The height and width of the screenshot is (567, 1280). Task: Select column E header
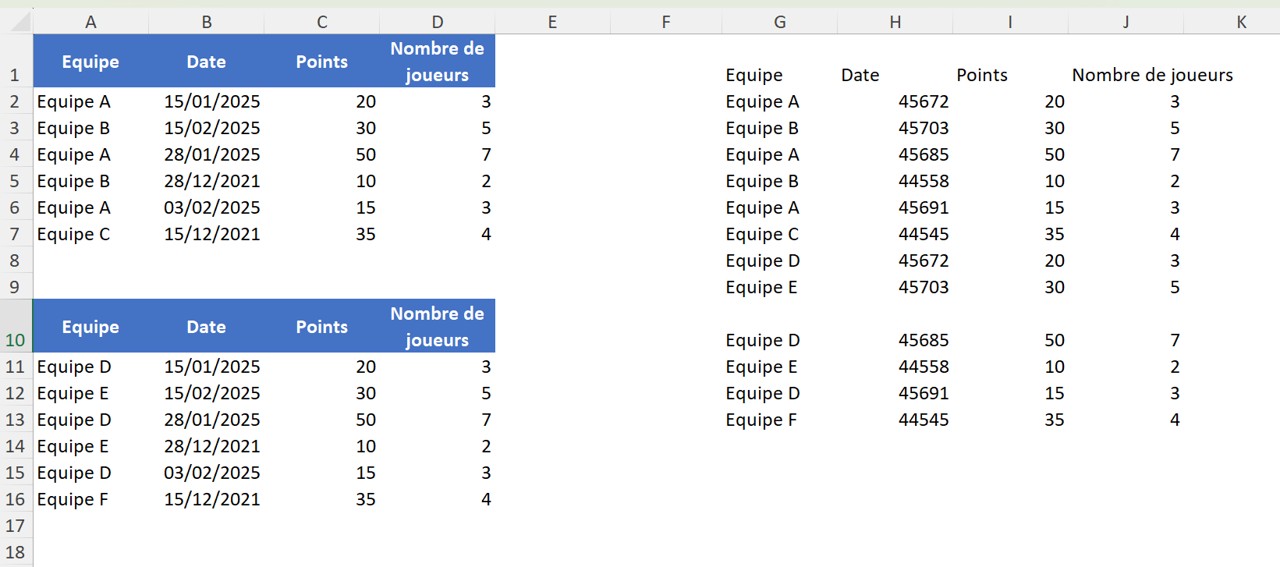[x=551, y=22]
